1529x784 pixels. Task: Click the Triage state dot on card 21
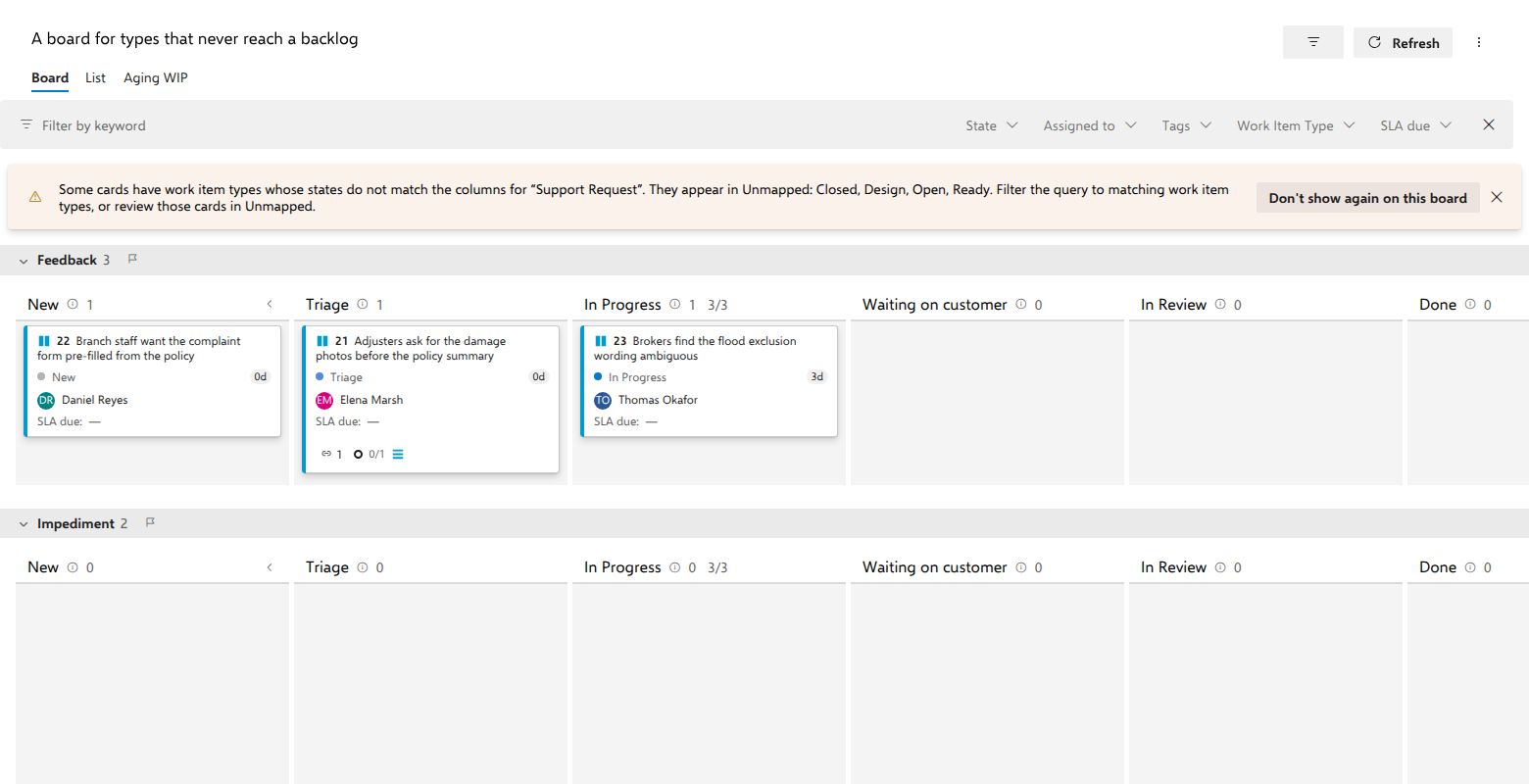320,376
